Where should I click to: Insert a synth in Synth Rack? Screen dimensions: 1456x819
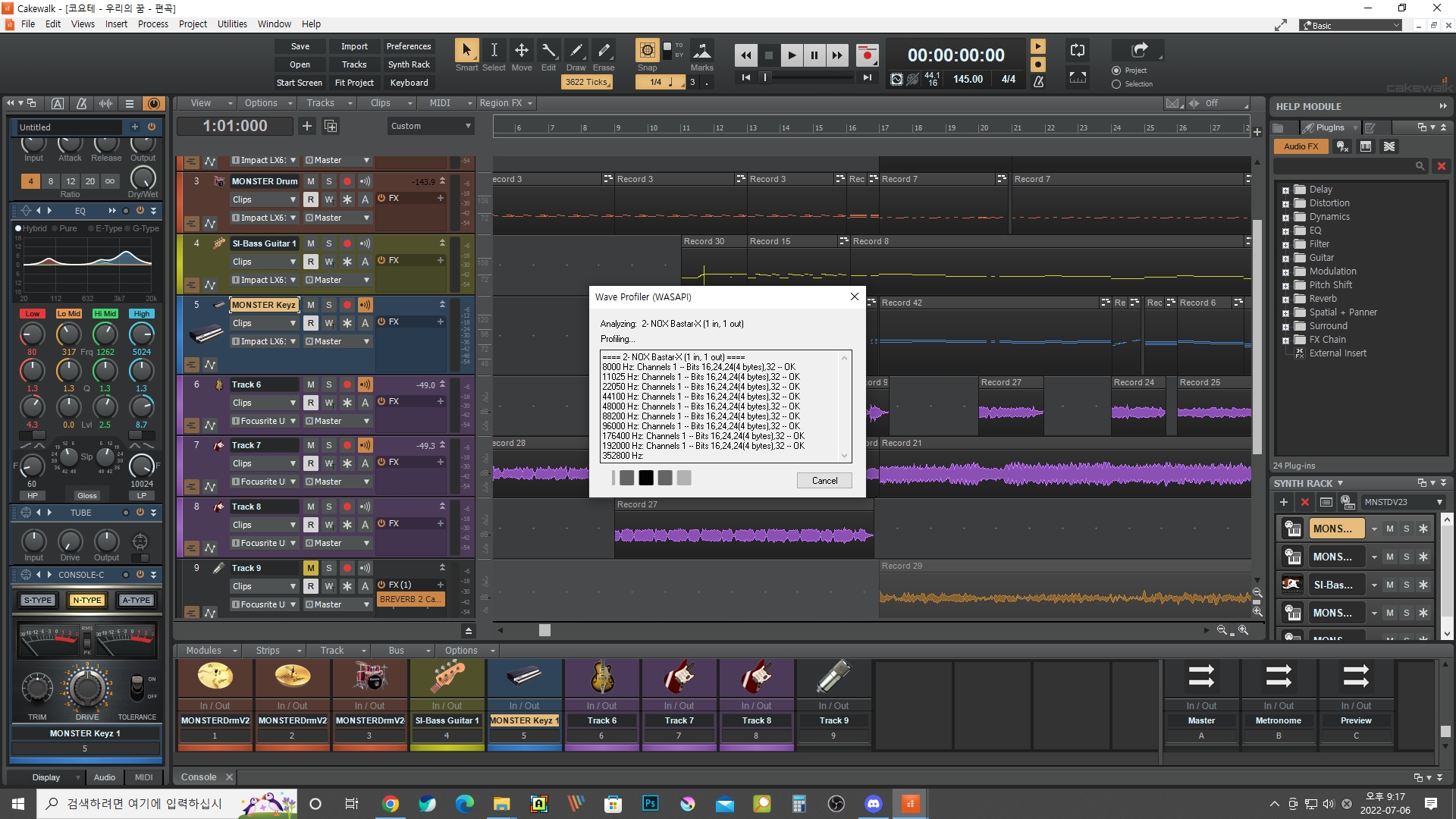pos(1283,502)
